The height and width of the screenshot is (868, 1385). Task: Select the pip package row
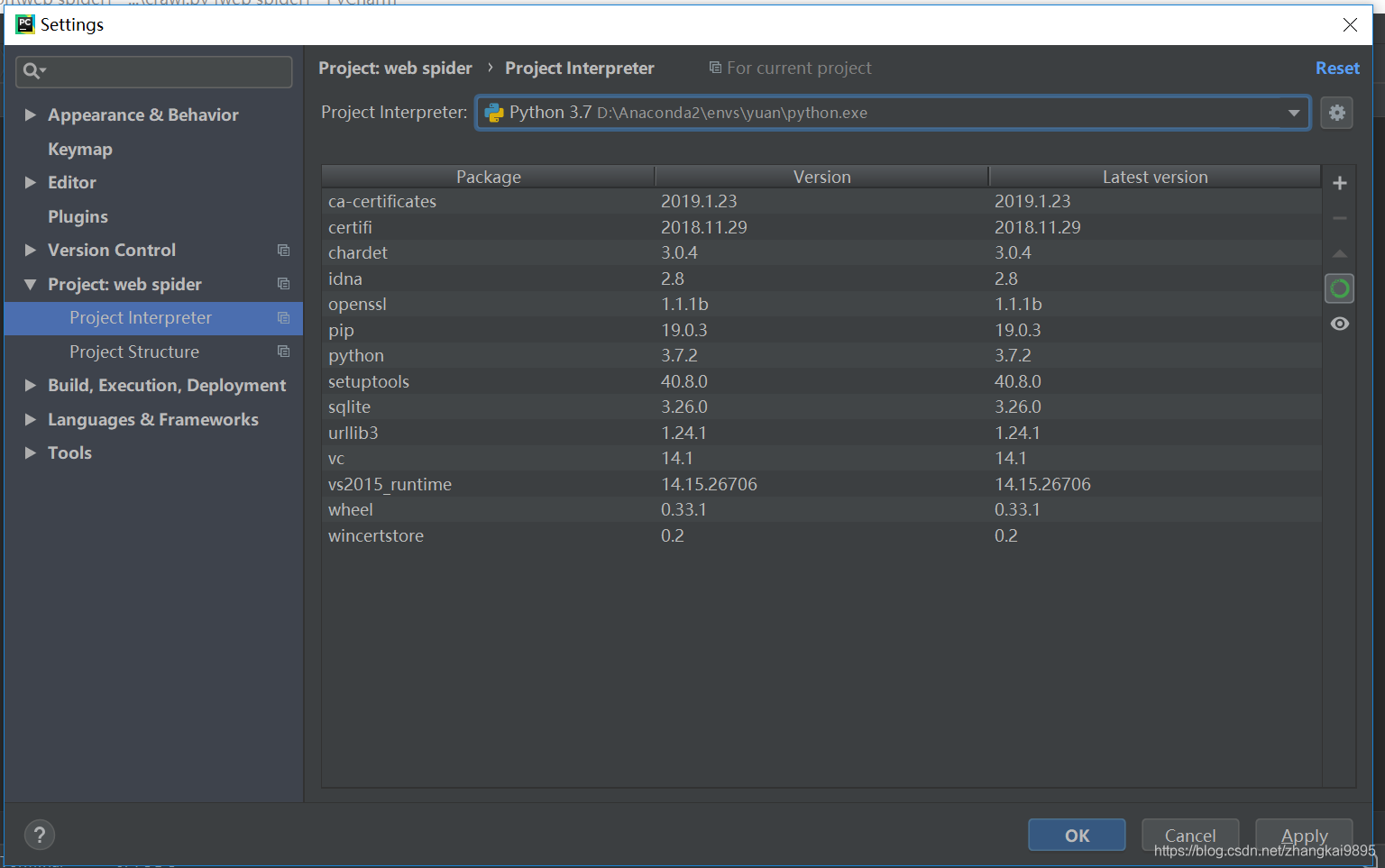[821, 330]
